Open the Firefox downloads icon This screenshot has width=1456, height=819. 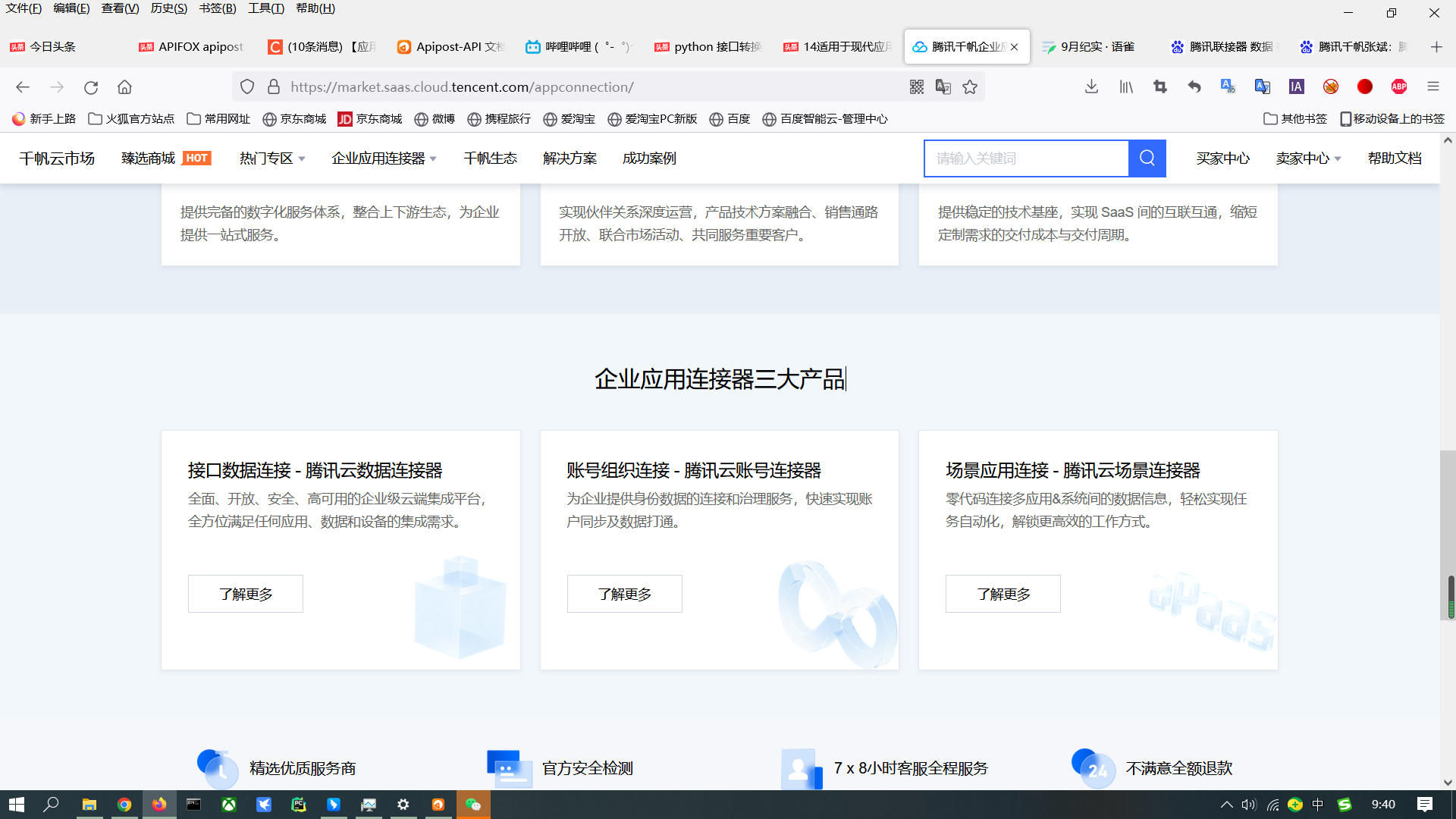click(1091, 87)
